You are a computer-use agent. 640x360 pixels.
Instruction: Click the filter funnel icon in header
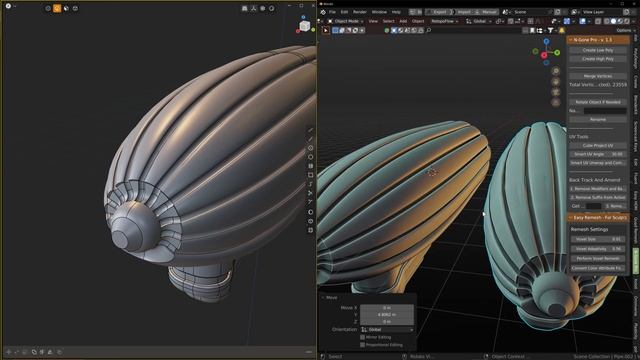551,30
